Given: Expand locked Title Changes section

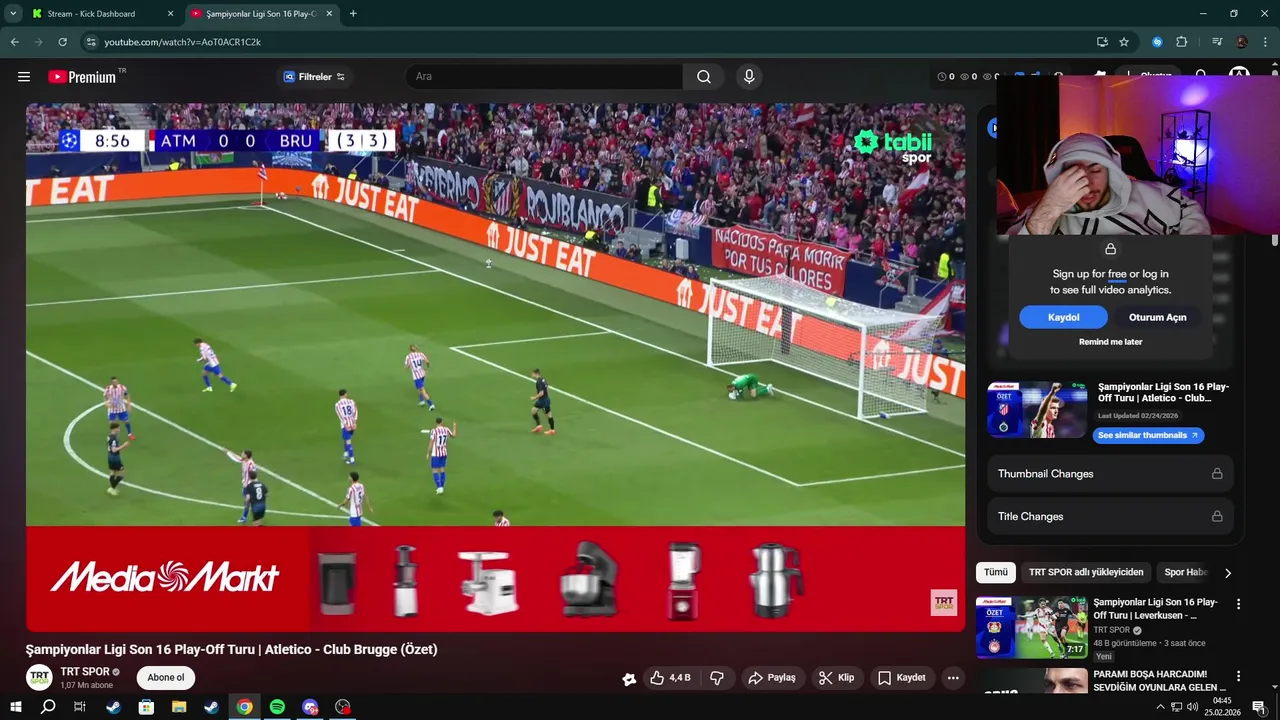Looking at the screenshot, I should [x=1110, y=517].
